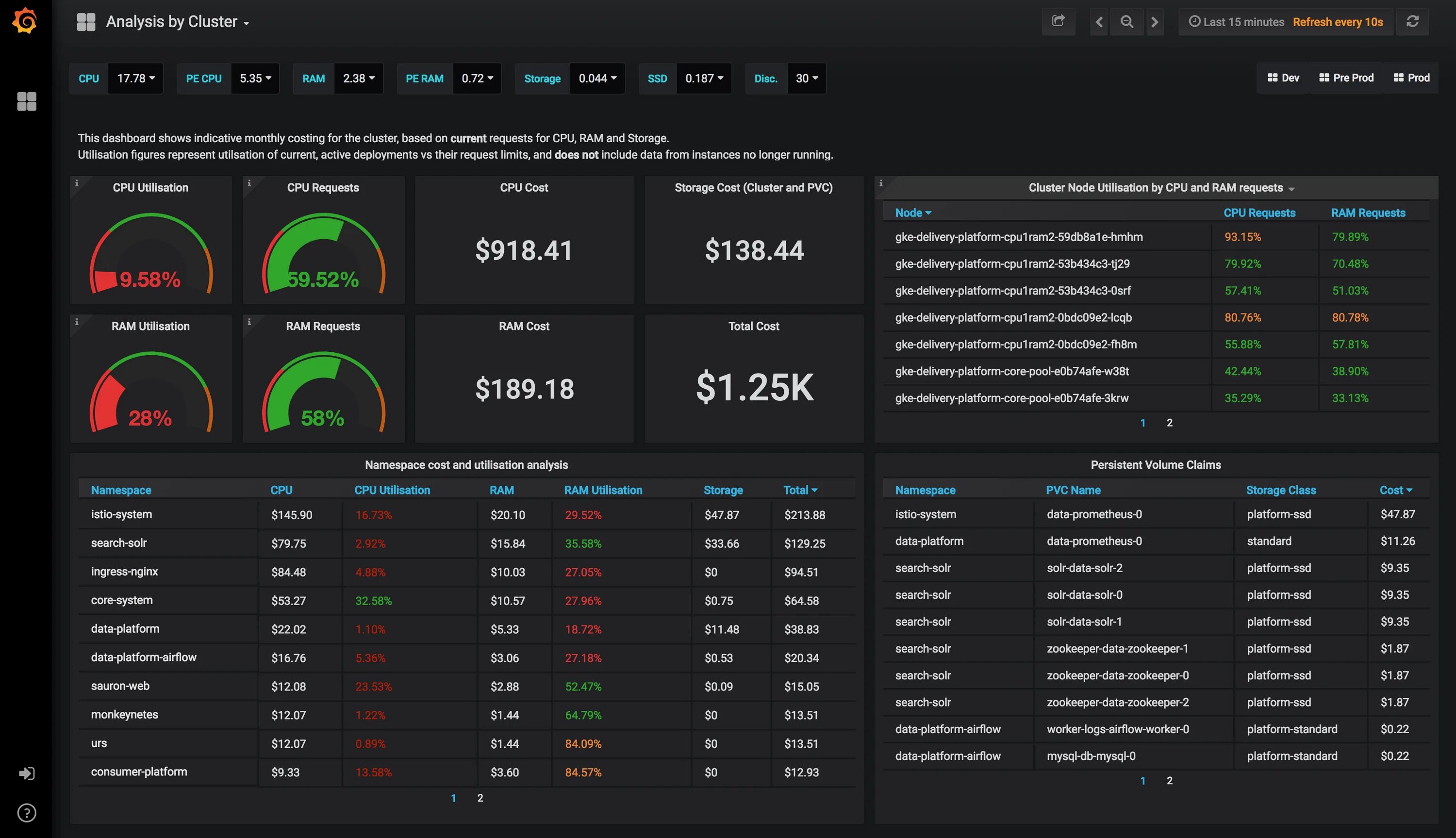
Task: Expand the RAM filter dropdown
Action: (x=358, y=77)
